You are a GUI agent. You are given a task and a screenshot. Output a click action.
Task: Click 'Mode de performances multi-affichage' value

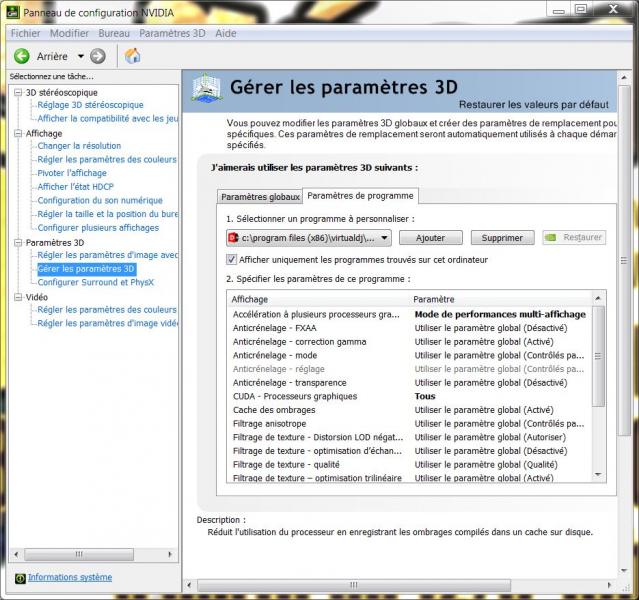click(x=500, y=314)
